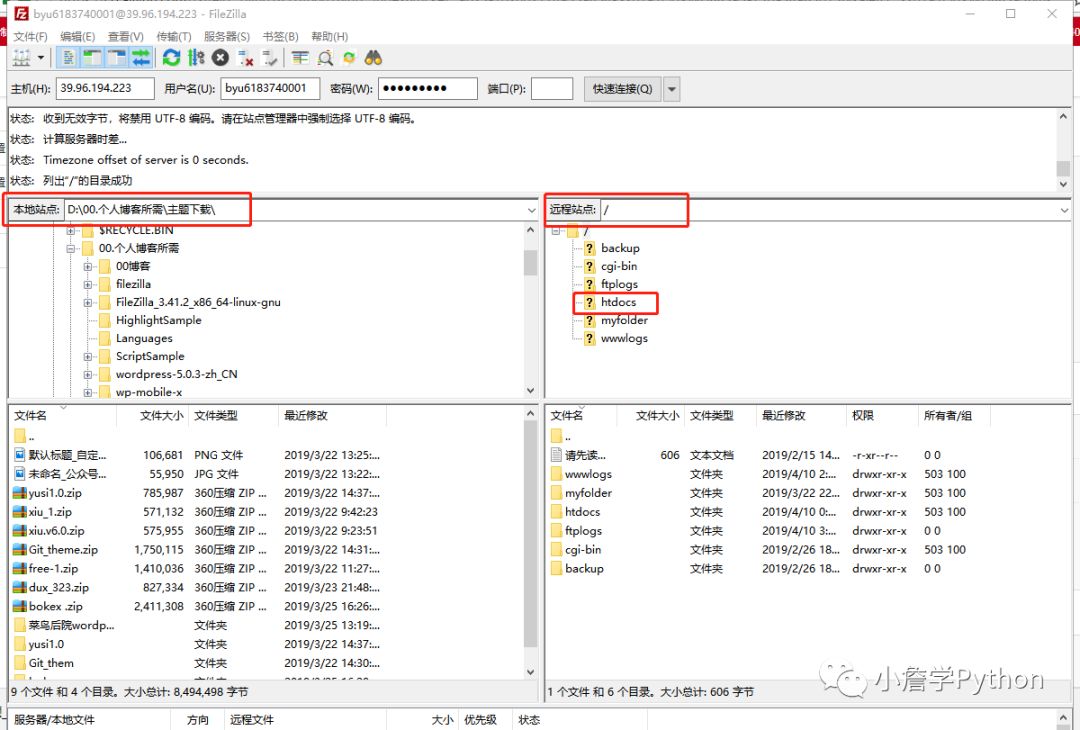Open the 查看(V) menu
Viewport: 1080px width, 730px height.
[x=125, y=36]
